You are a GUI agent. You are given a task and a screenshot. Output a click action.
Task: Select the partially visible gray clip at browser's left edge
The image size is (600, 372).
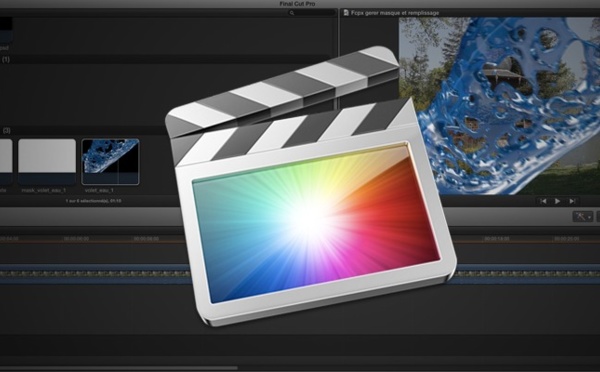click(x=6, y=162)
